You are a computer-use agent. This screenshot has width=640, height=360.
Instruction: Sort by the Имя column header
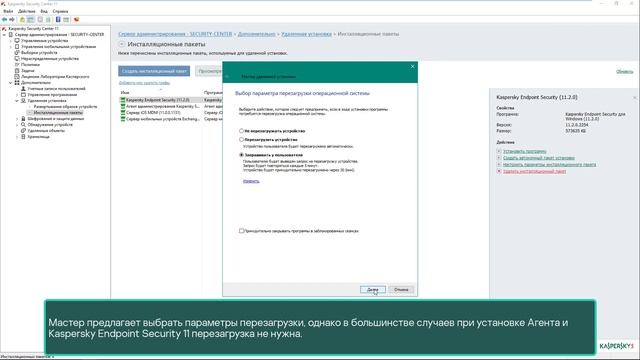(125, 93)
